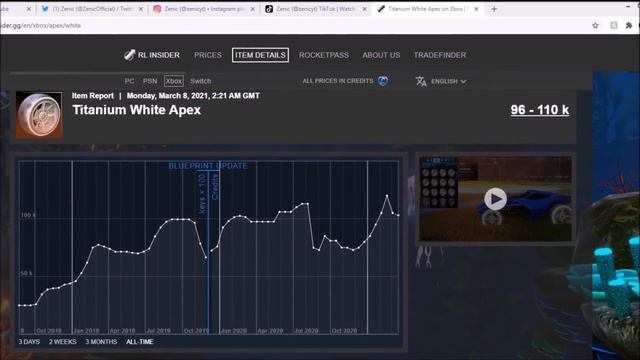
Task: Click the address bar URL
Action: [x=41, y=25]
